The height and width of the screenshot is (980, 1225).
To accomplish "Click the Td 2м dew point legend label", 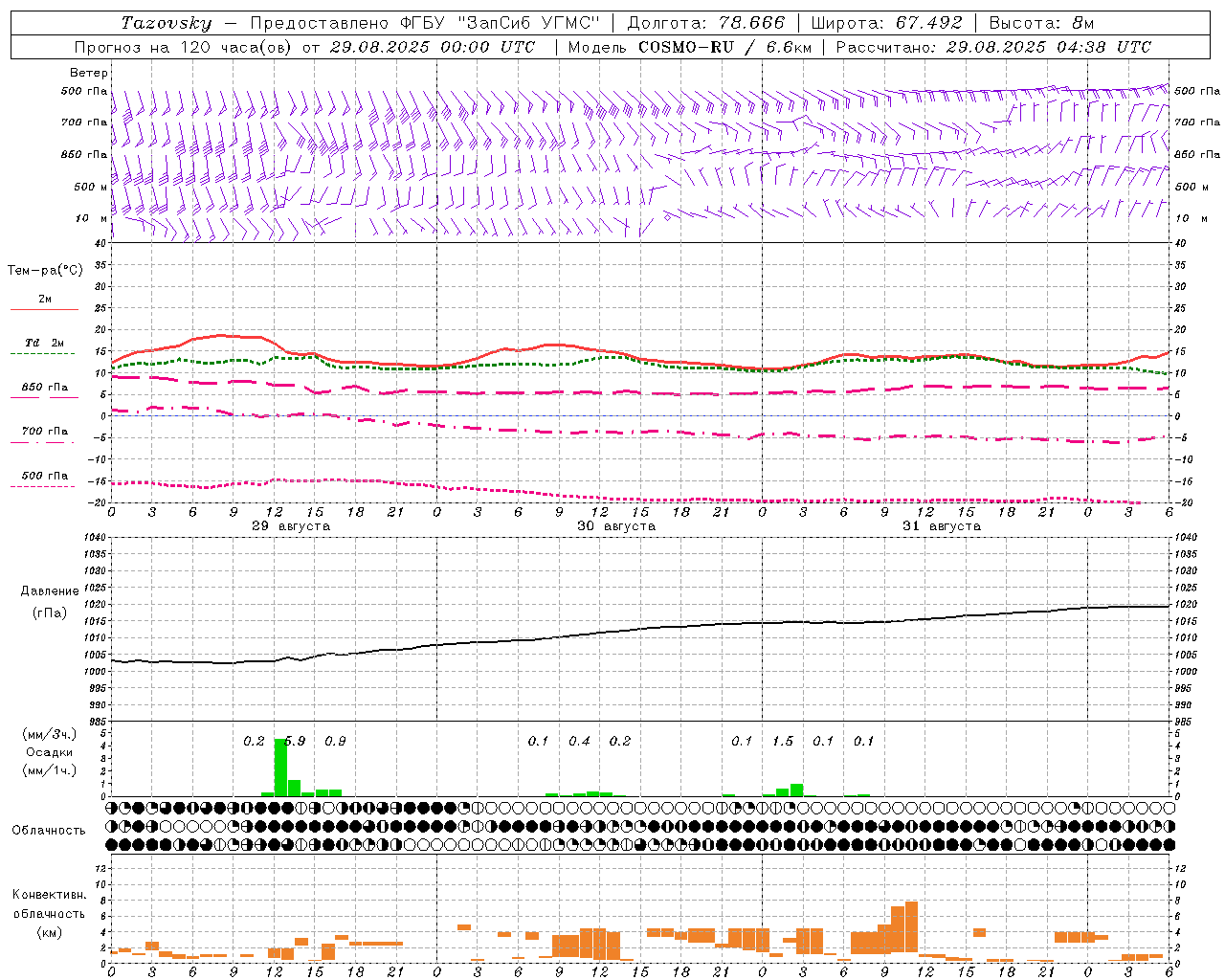I will click(x=44, y=343).
